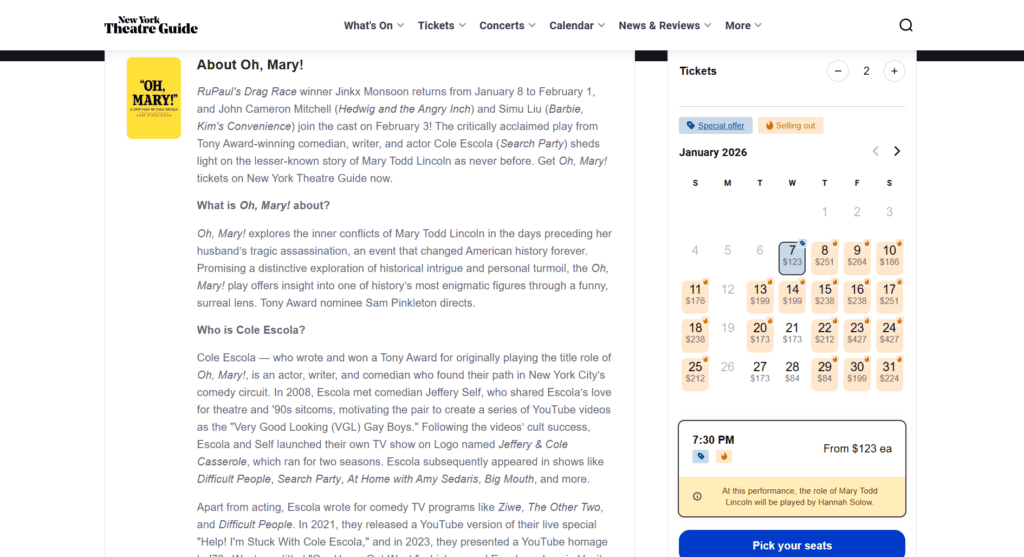Click the About Oh, Mary! heading

pyautogui.click(x=250, y=65)
